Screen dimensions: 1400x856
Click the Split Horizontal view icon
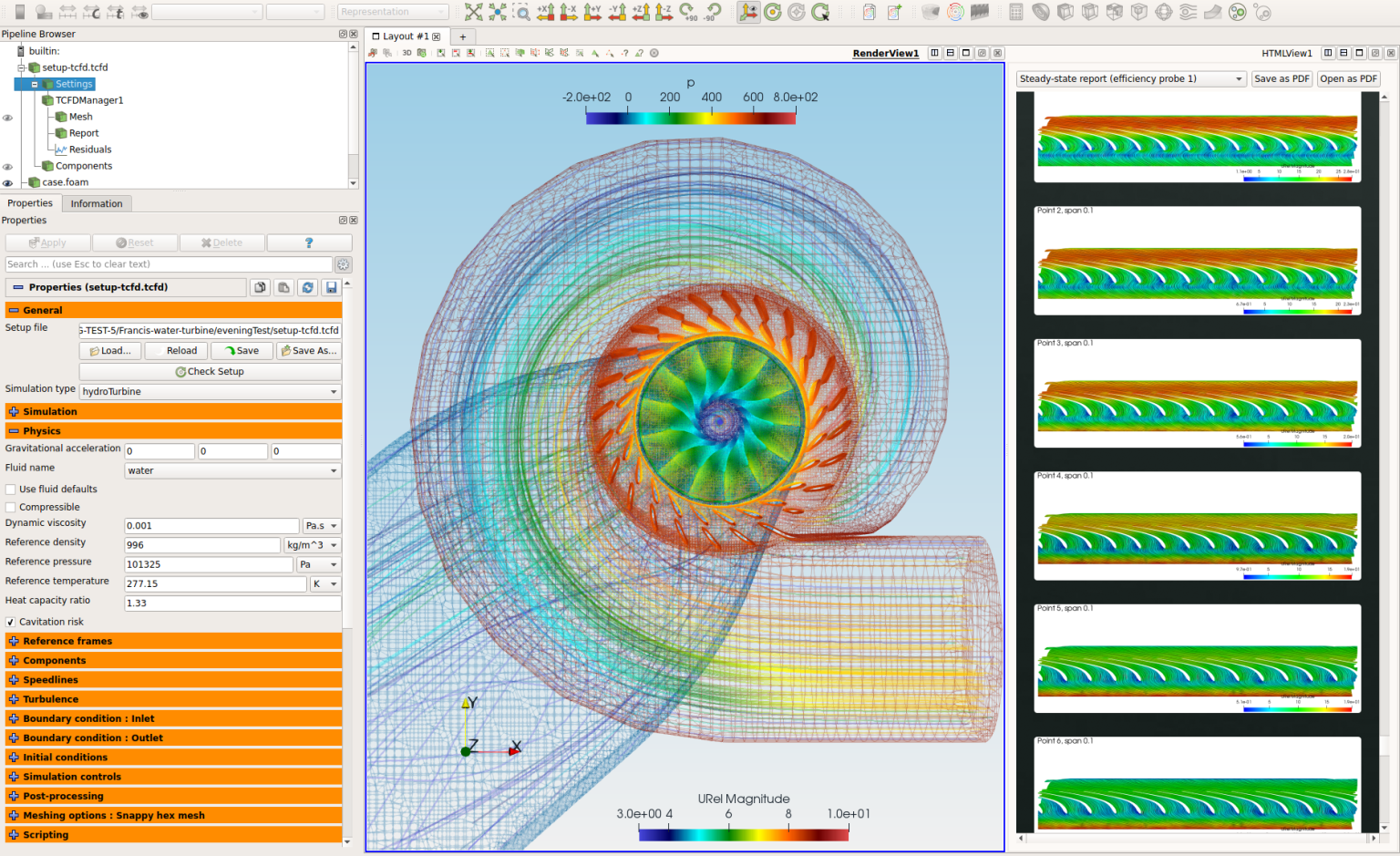935,53
